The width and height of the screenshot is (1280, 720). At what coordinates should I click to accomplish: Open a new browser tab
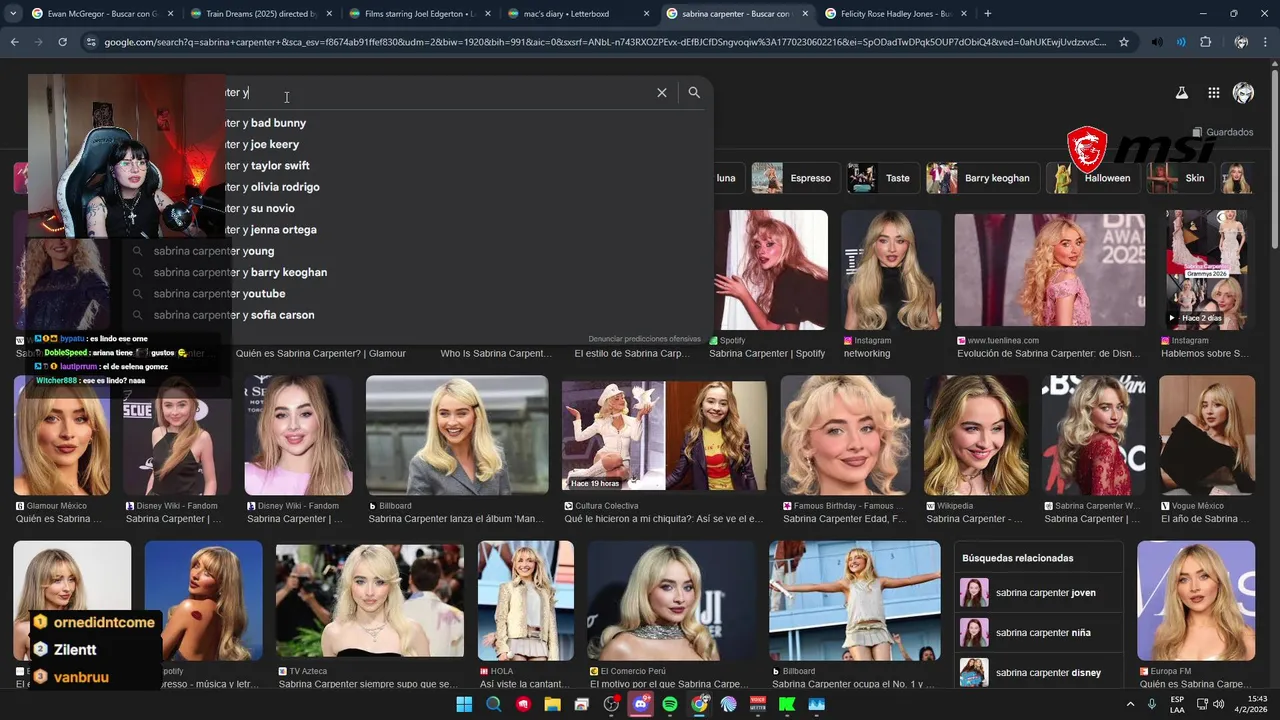988,14
